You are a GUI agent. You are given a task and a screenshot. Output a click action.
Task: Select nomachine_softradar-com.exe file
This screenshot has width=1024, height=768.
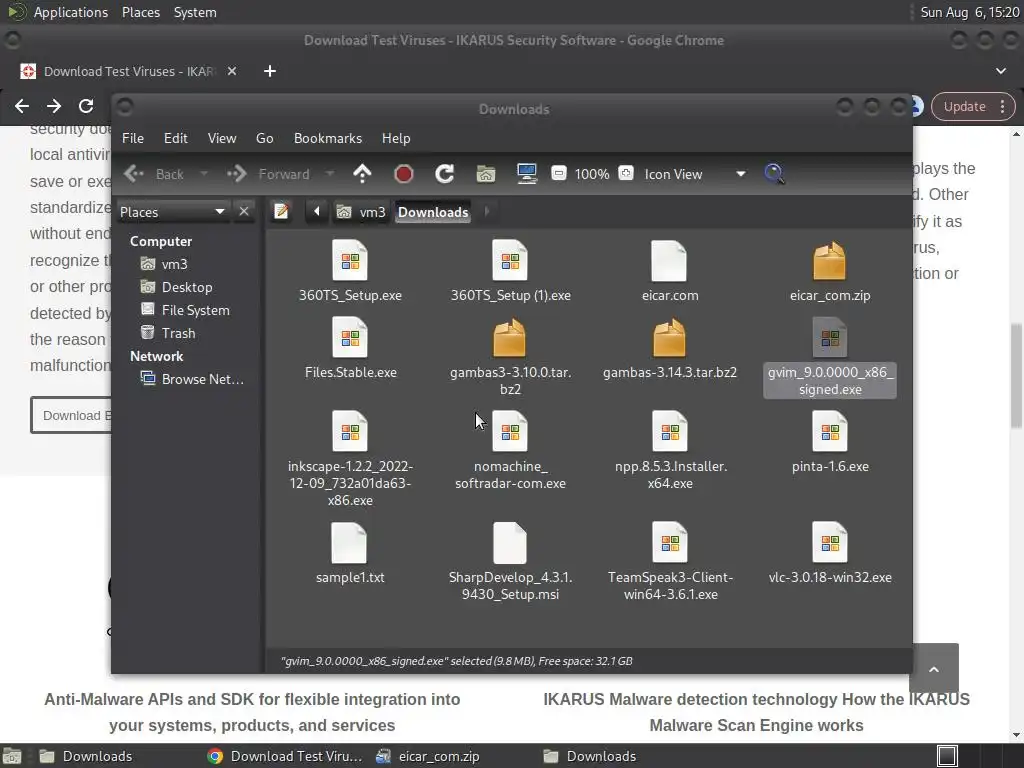pos(510,451)
